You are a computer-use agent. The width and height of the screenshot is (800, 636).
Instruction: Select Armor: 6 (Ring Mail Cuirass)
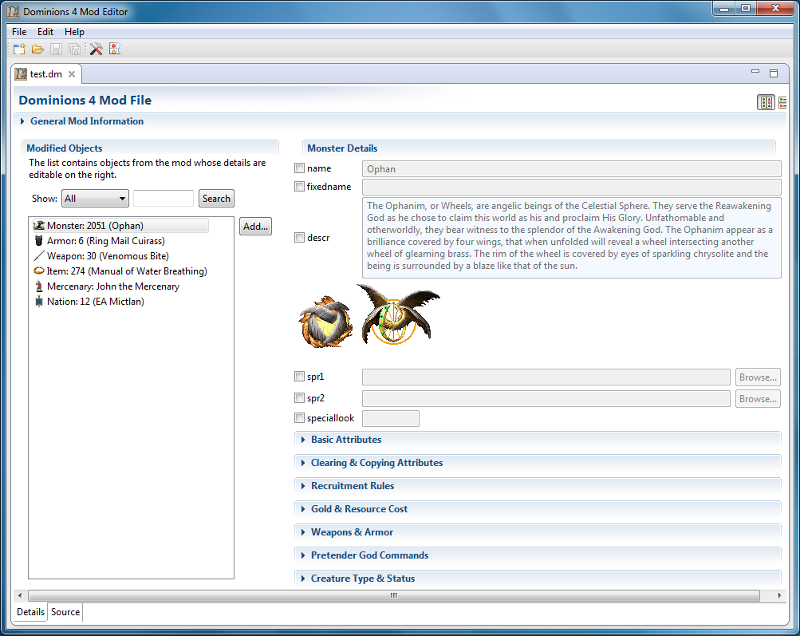click(x=100, y=241)
